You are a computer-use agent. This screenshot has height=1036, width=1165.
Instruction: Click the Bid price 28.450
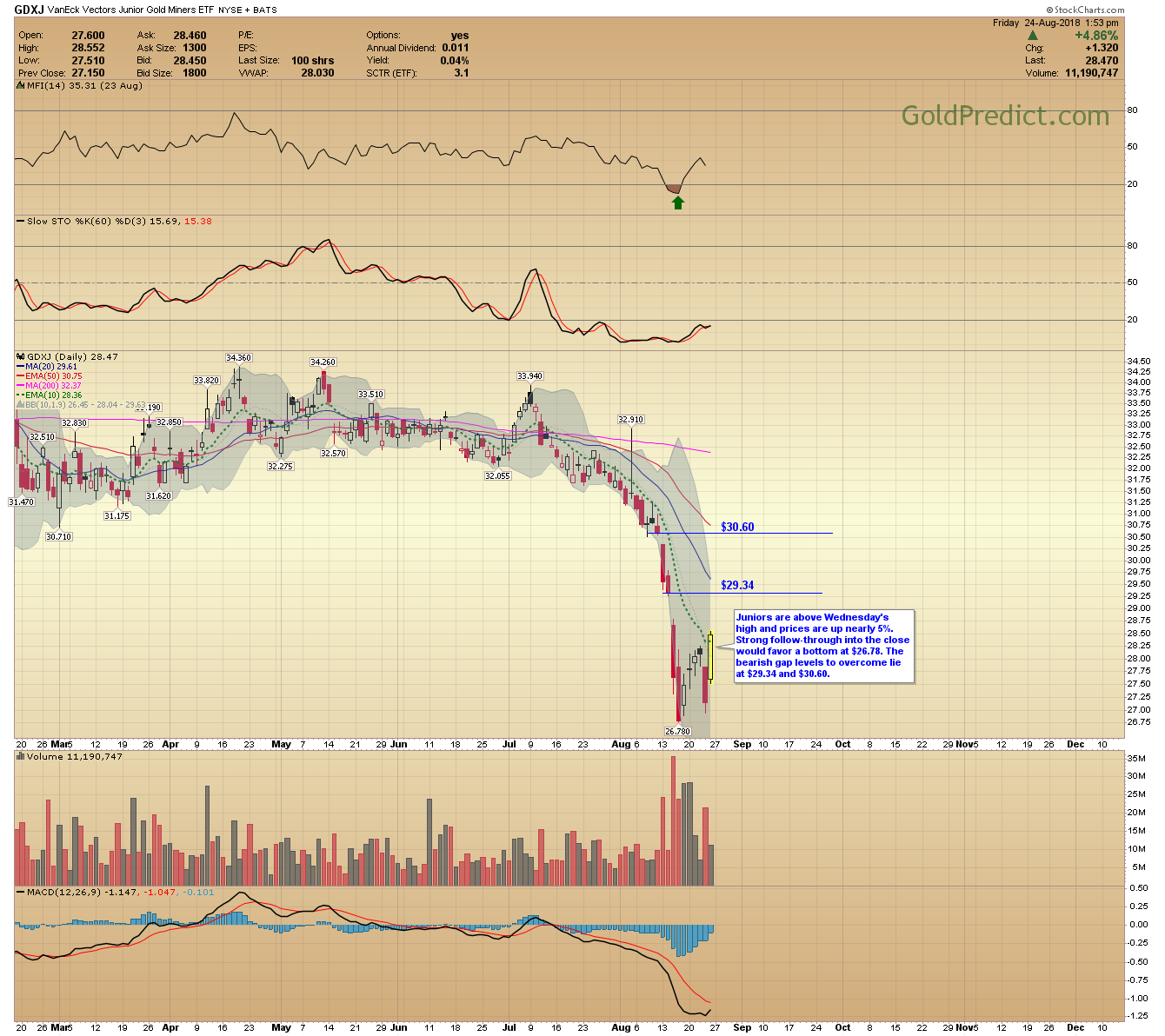pyautogui.click(x=190, y=61)
